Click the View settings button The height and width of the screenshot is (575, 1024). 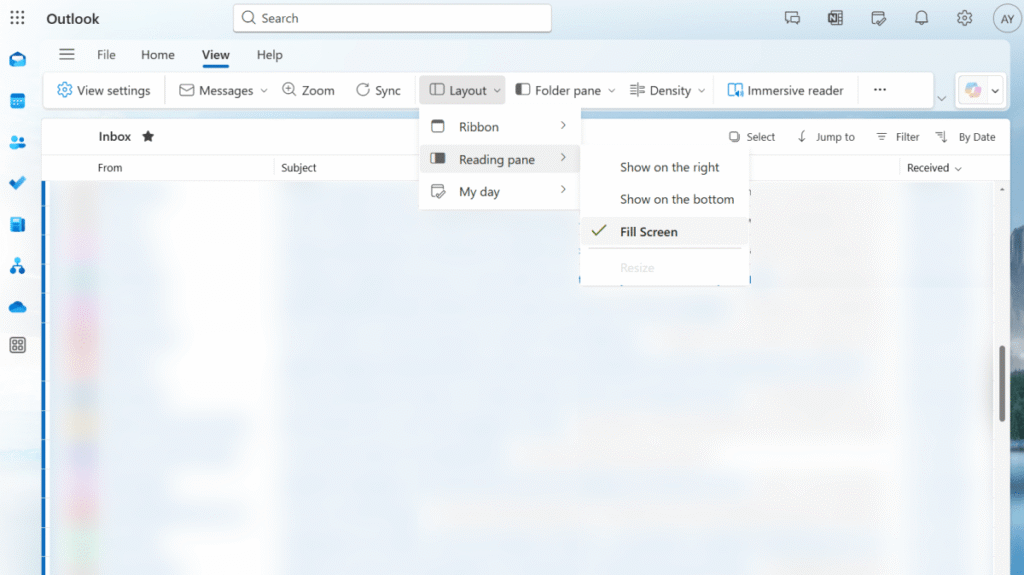pyautogui.click(x=103, y=90)
